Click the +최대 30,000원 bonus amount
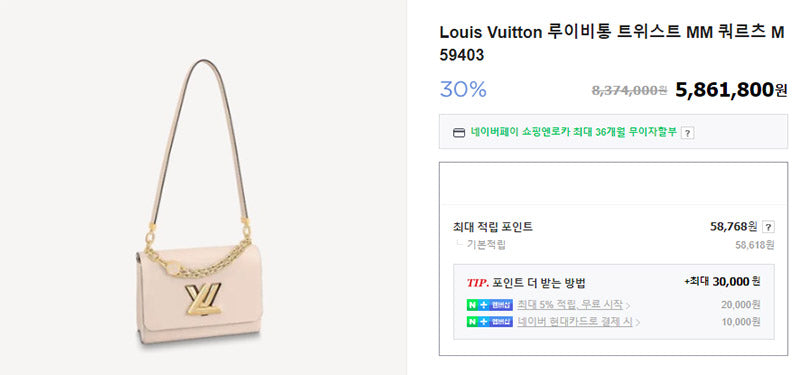The image size is (800, 375). [x=722, y=282]
